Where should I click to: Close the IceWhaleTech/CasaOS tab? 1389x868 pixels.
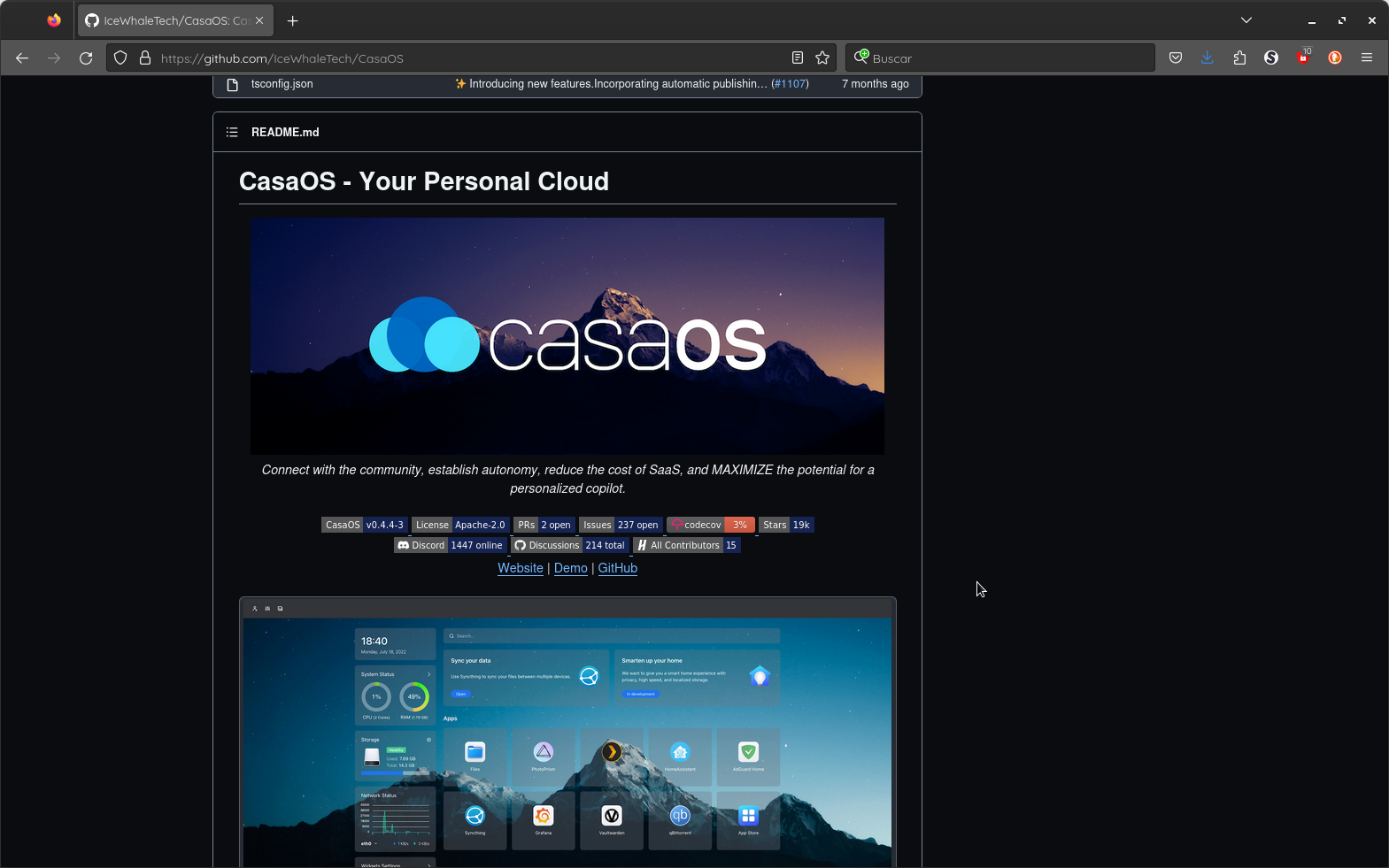pyautogui.click(x=259, y=20)
